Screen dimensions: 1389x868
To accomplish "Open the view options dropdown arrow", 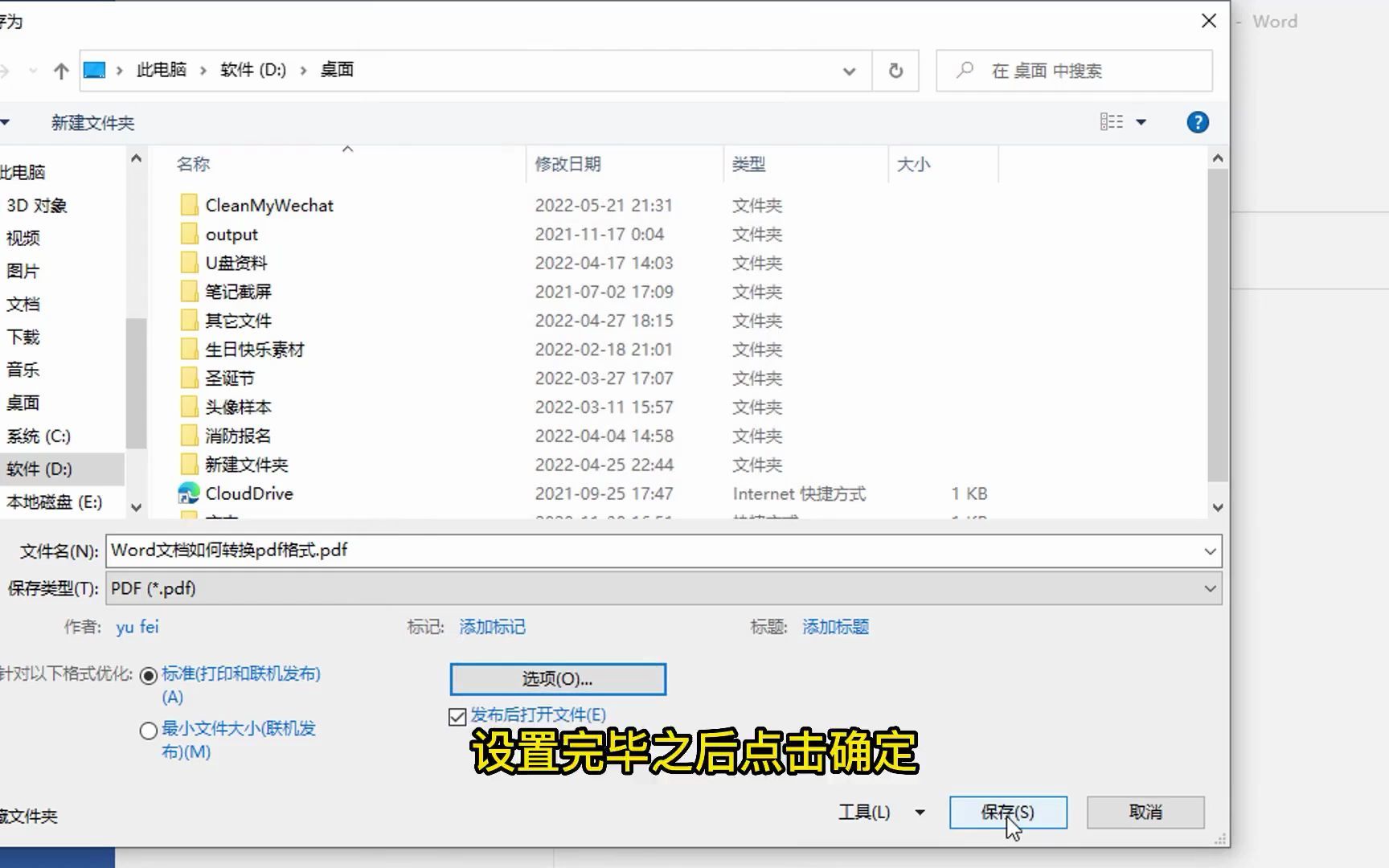I will coord(1141,122).
